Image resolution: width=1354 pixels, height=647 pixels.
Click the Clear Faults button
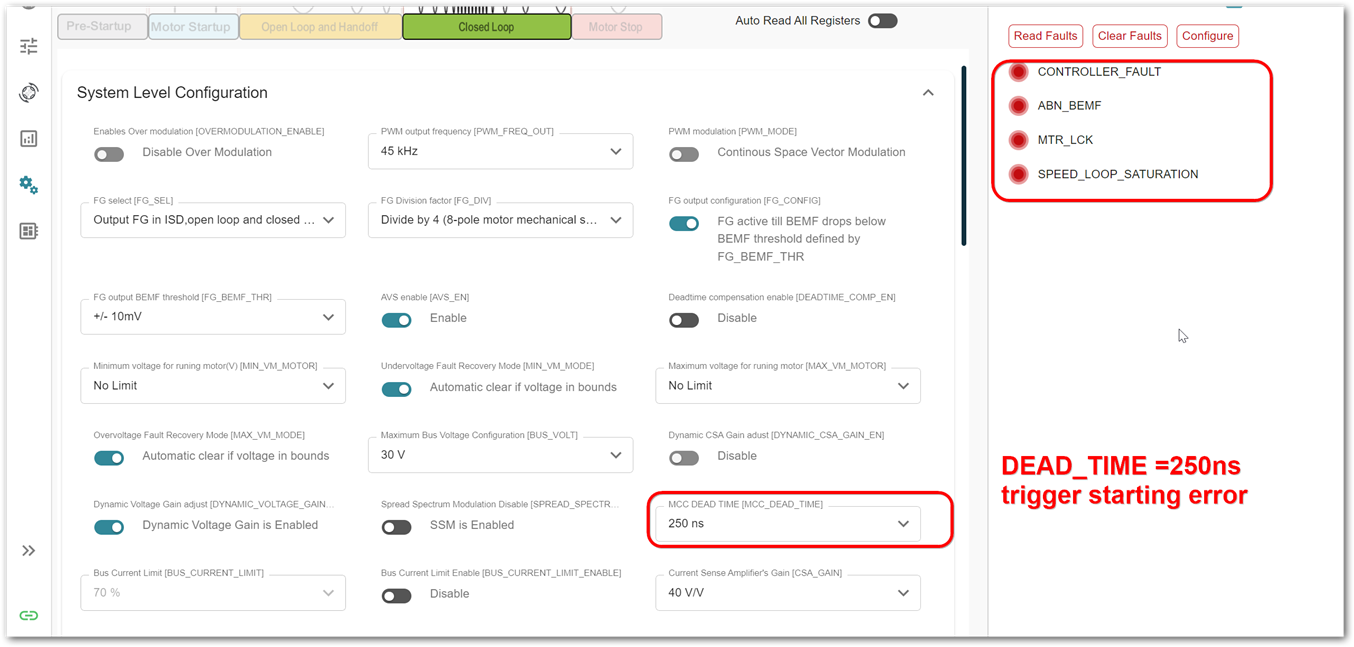(x=1130, y=36)
